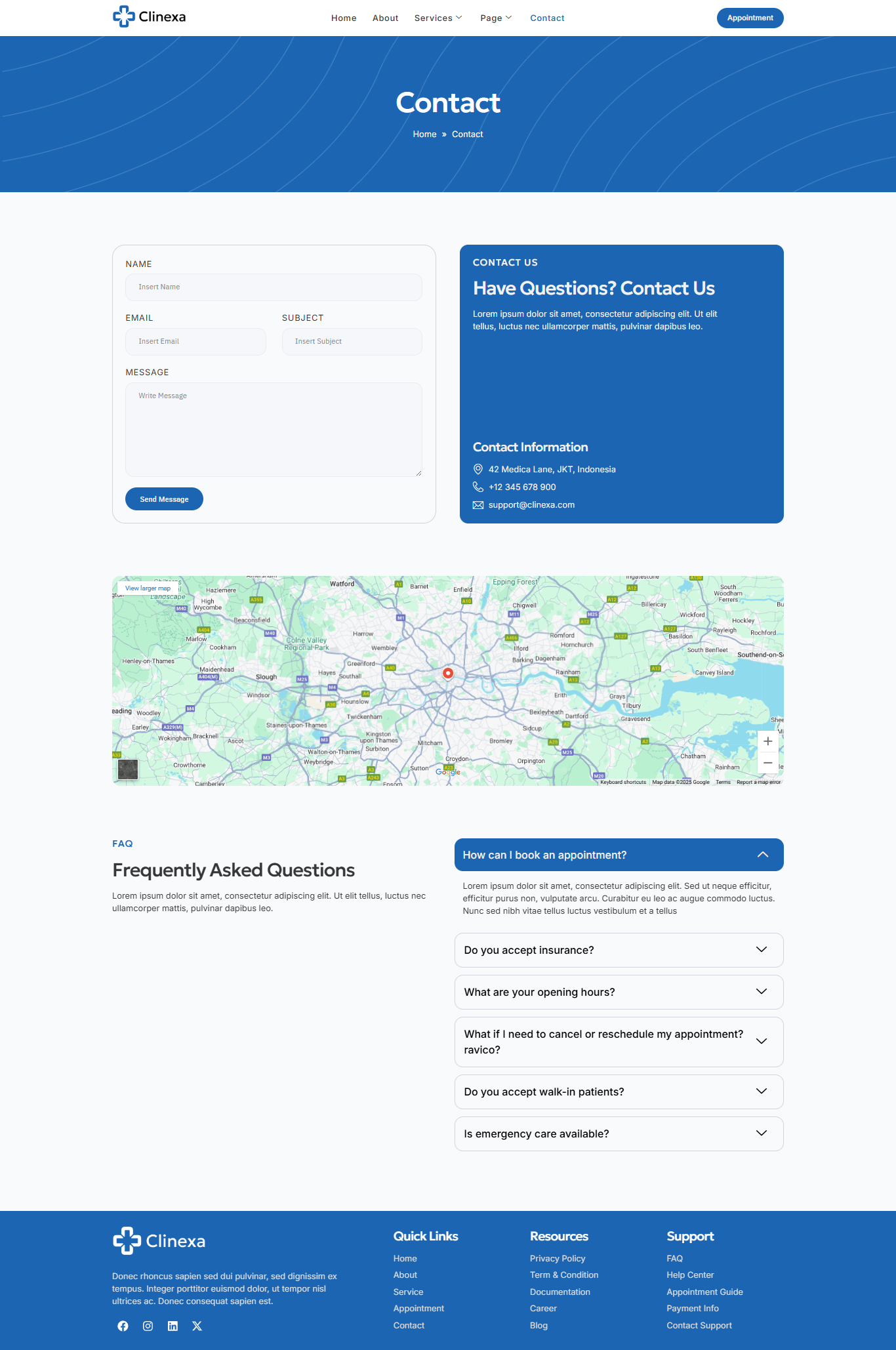
Task: Click the envelope icon beside support email
Action: 478,505
